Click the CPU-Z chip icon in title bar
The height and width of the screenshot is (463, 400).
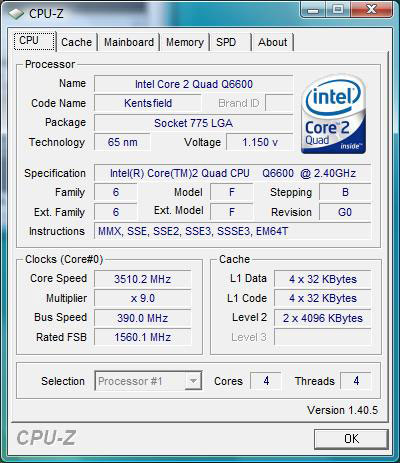pyautogui.click(x=16, y=13)
